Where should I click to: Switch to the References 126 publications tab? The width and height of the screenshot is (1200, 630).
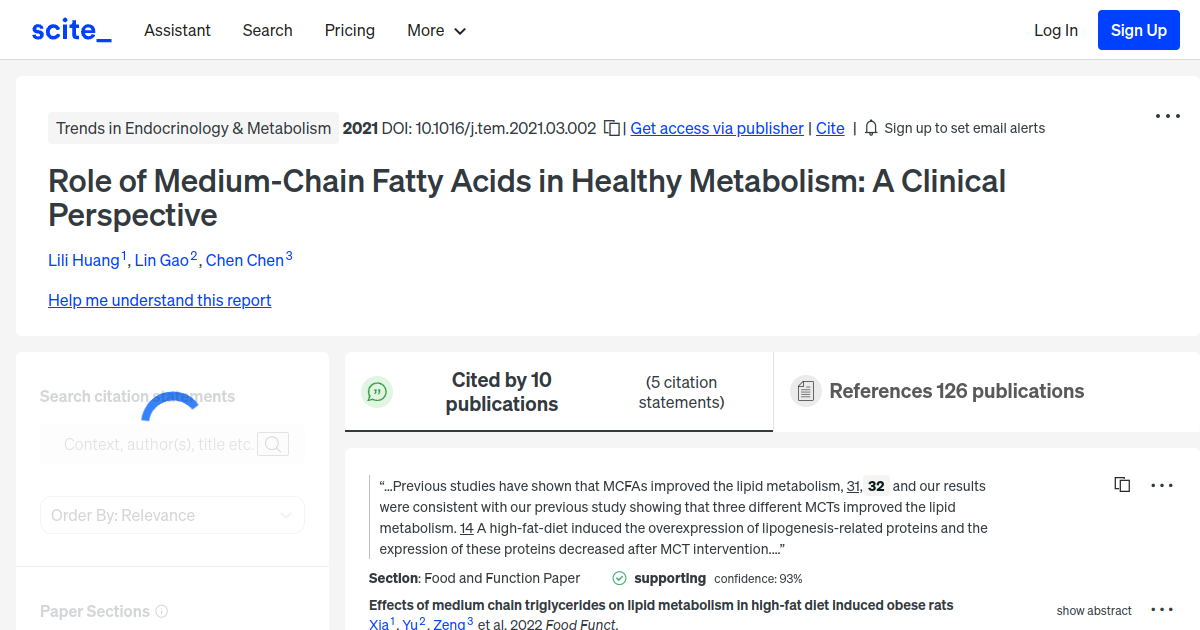956,391
